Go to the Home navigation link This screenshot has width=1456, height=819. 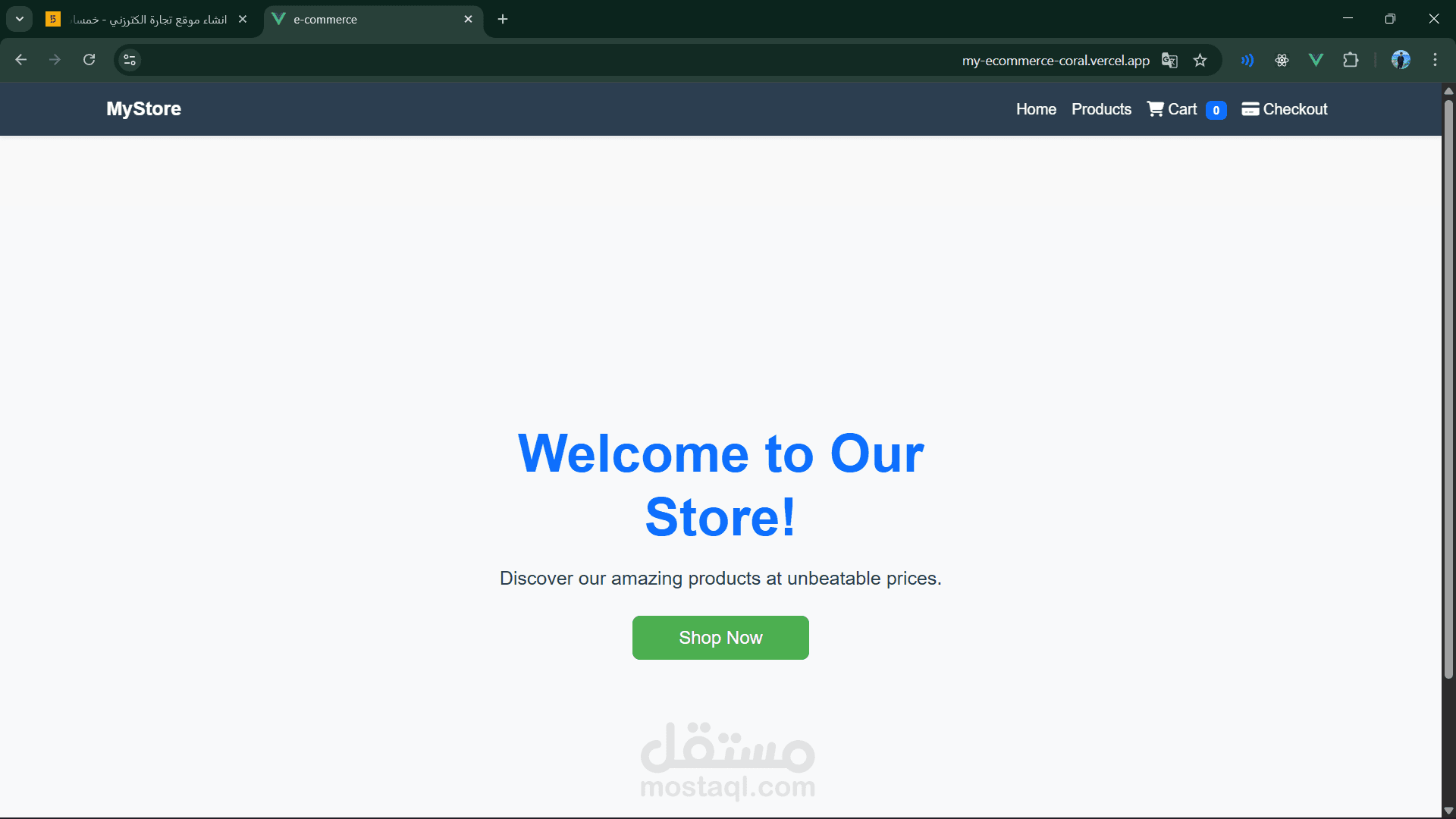(1036, 109)
